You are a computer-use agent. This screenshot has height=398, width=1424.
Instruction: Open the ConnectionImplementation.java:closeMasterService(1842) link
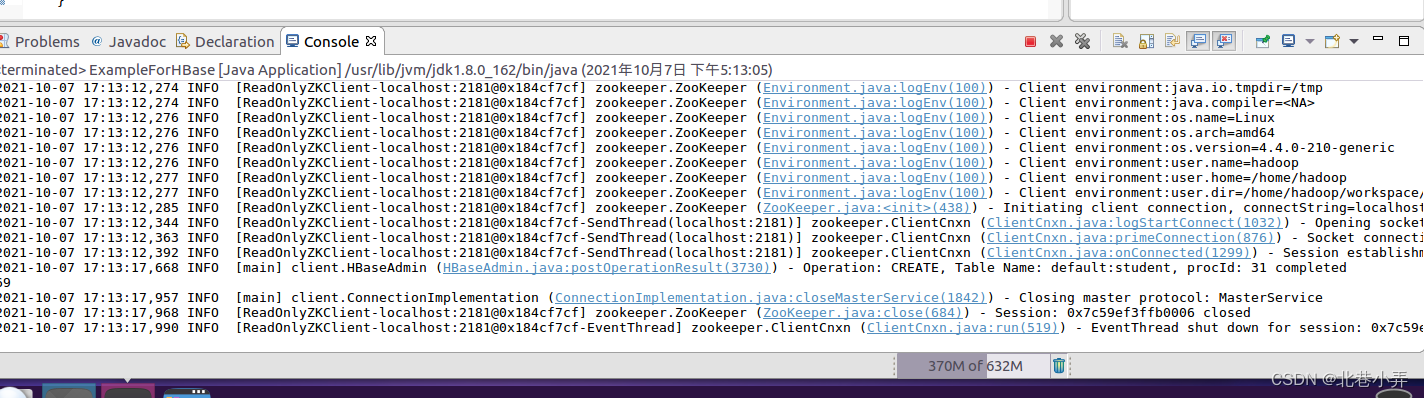771,298
